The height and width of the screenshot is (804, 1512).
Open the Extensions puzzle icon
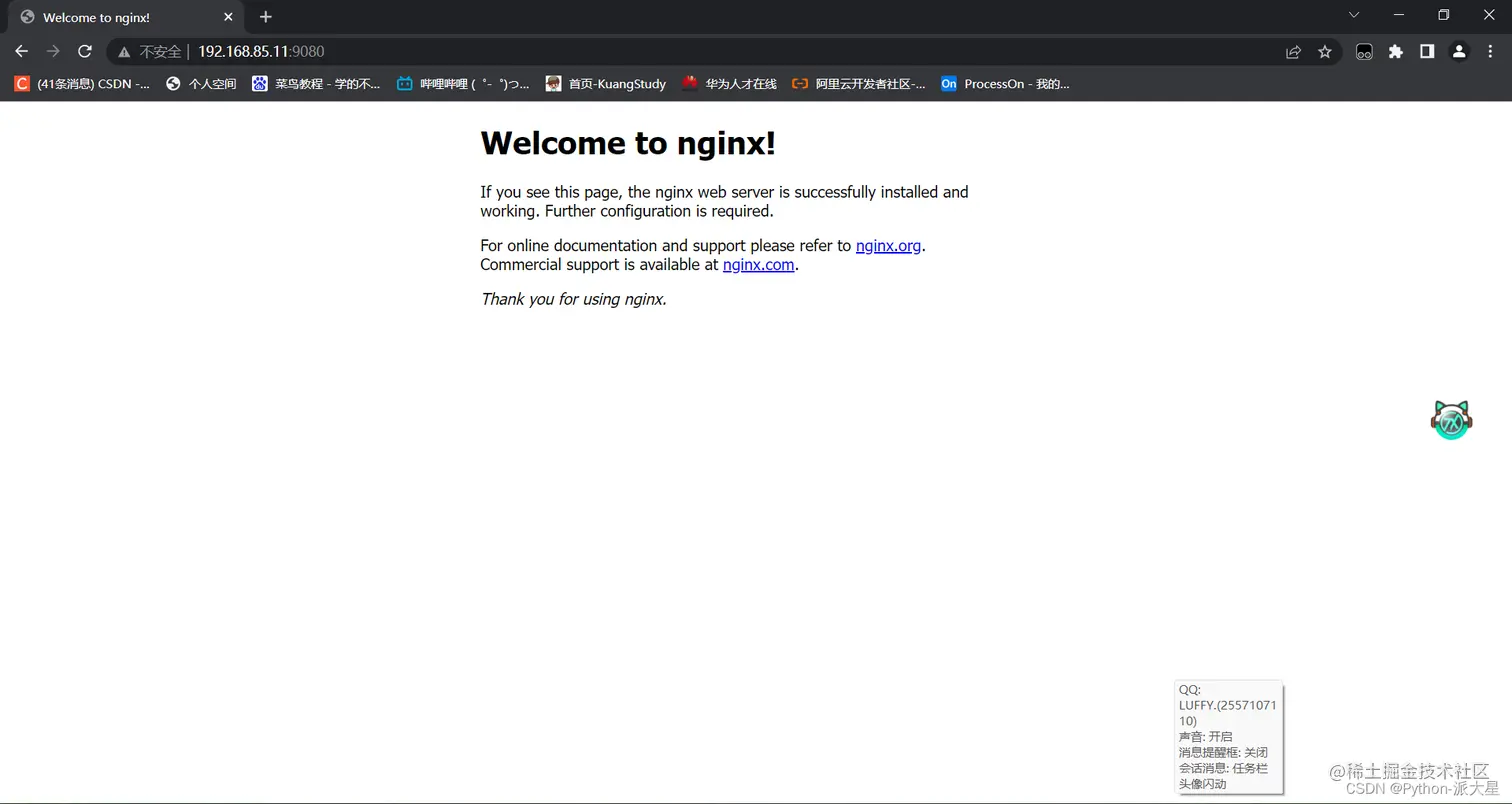pos(1396,52)
